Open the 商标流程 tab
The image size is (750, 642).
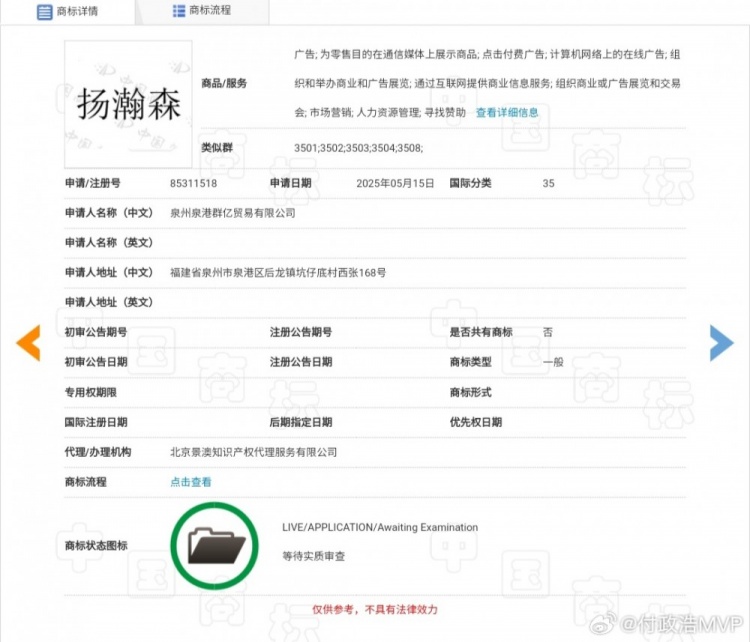[x=201, y=11]
